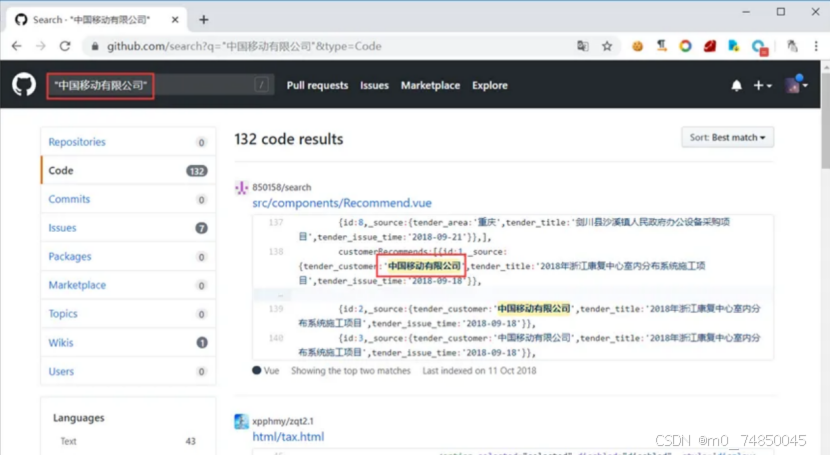Focus the GitHub search field
Viewport: 830px width, 456px height.
coord(160,85)
